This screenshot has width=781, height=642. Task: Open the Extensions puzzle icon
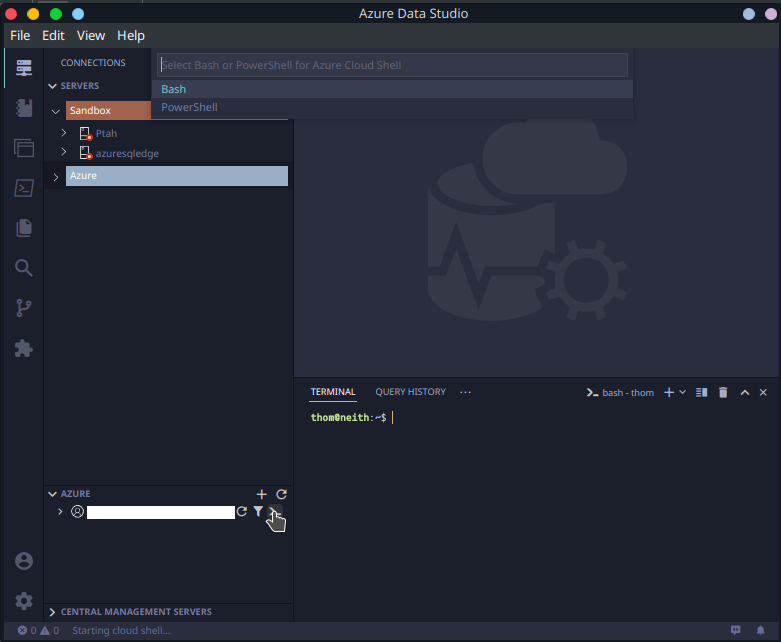23,348
